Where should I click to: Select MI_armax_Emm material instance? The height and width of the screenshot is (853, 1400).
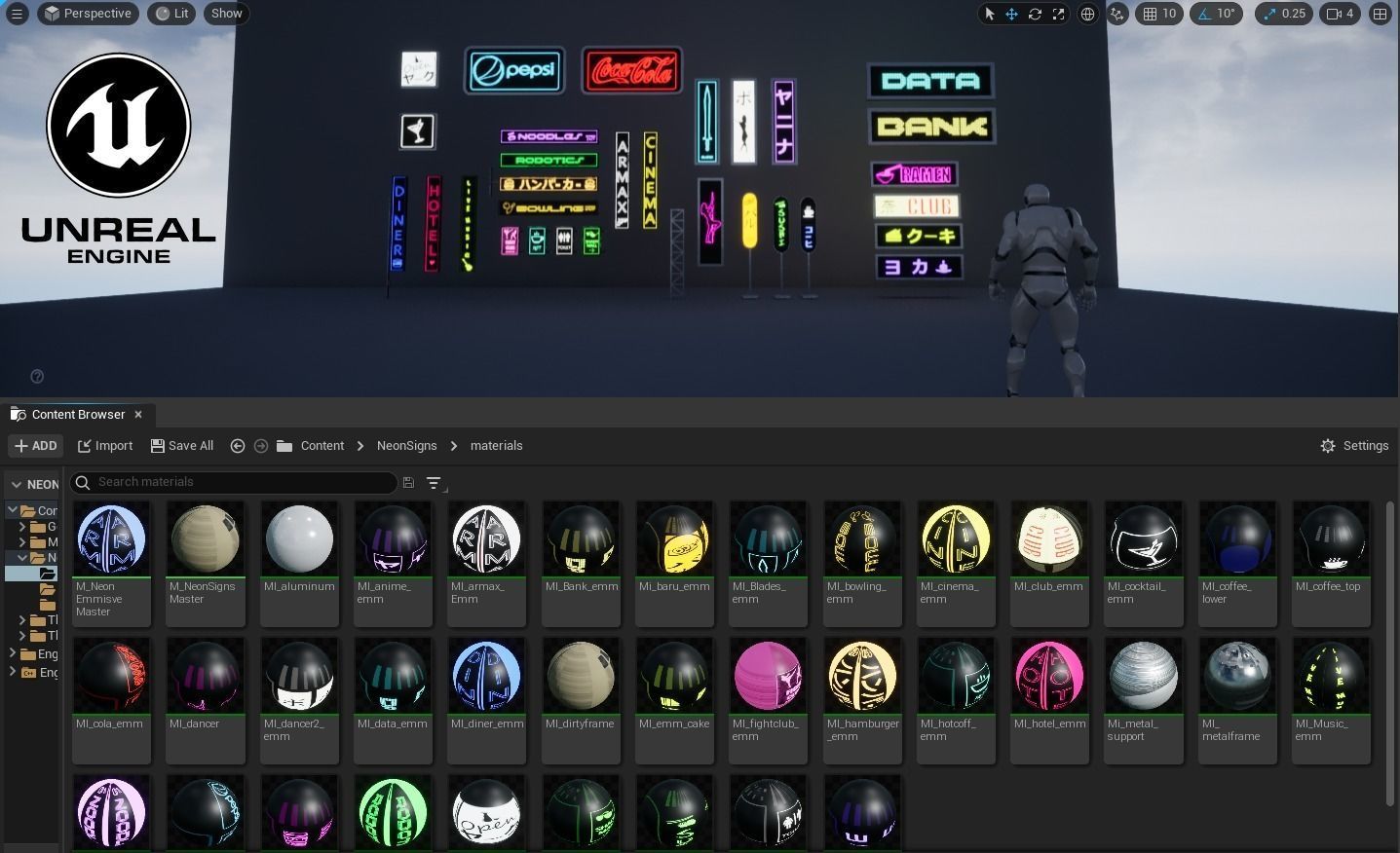coord(487,563)
